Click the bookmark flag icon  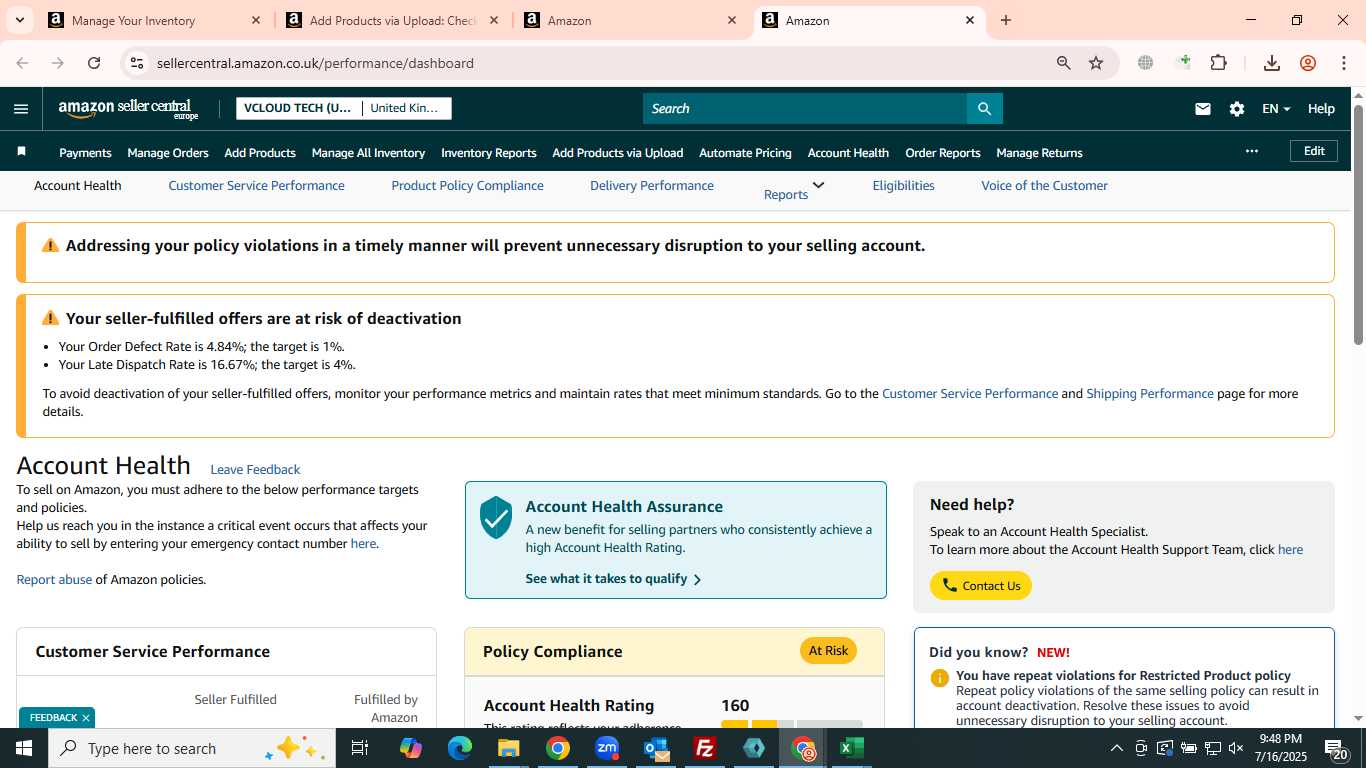21,152
